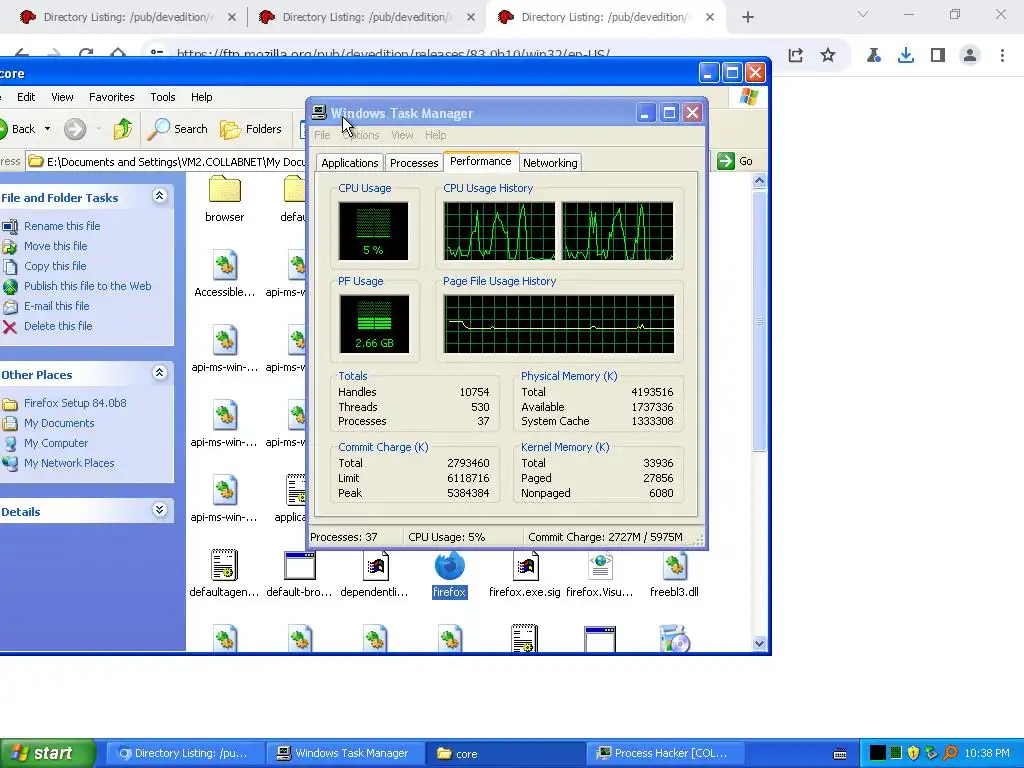
Task: Open the Chrome tab search chevron
Action: tap(863, 14)
